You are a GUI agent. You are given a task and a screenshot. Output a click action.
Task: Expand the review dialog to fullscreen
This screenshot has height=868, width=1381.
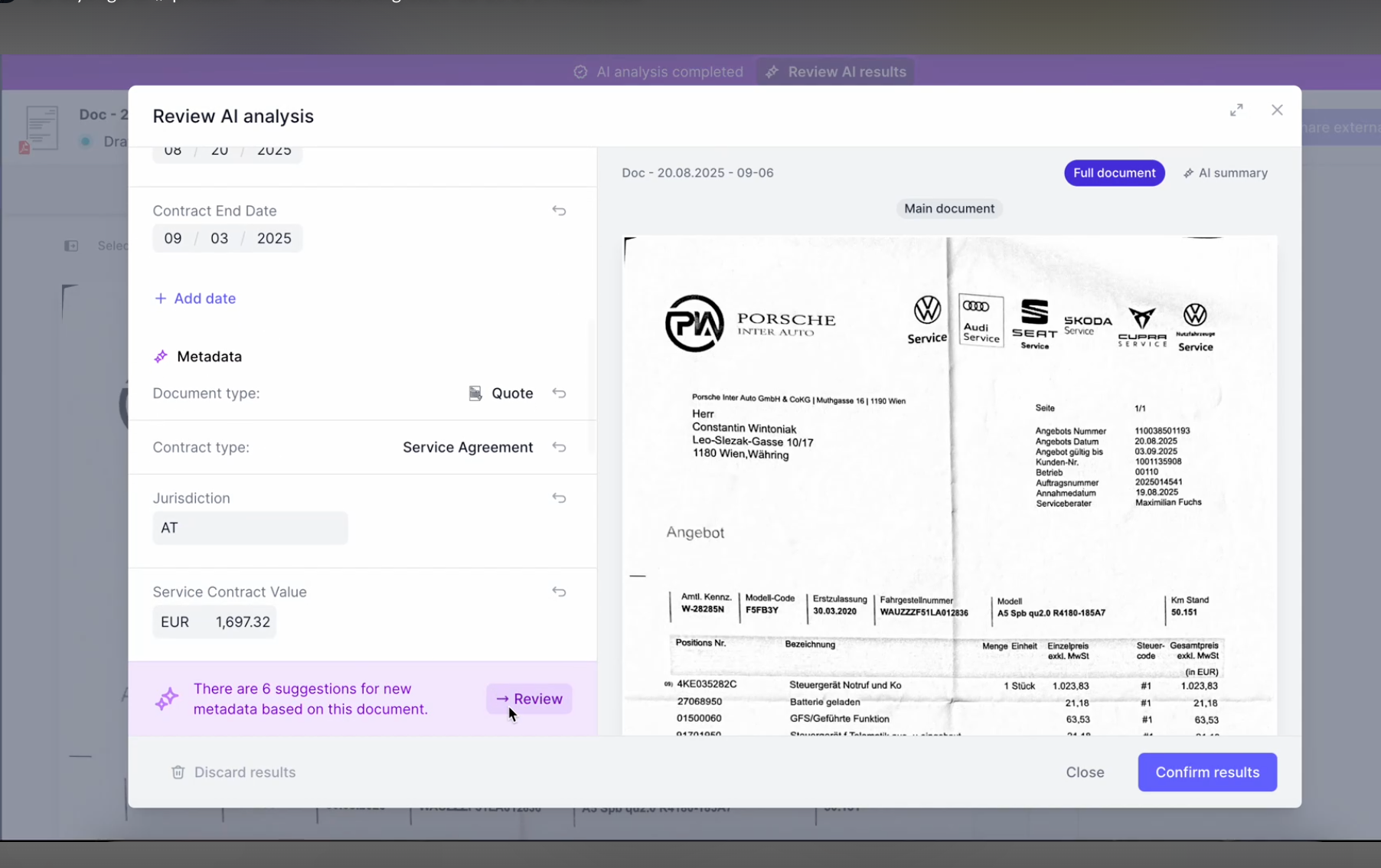pyautogui.click(x=1236, y=110)
